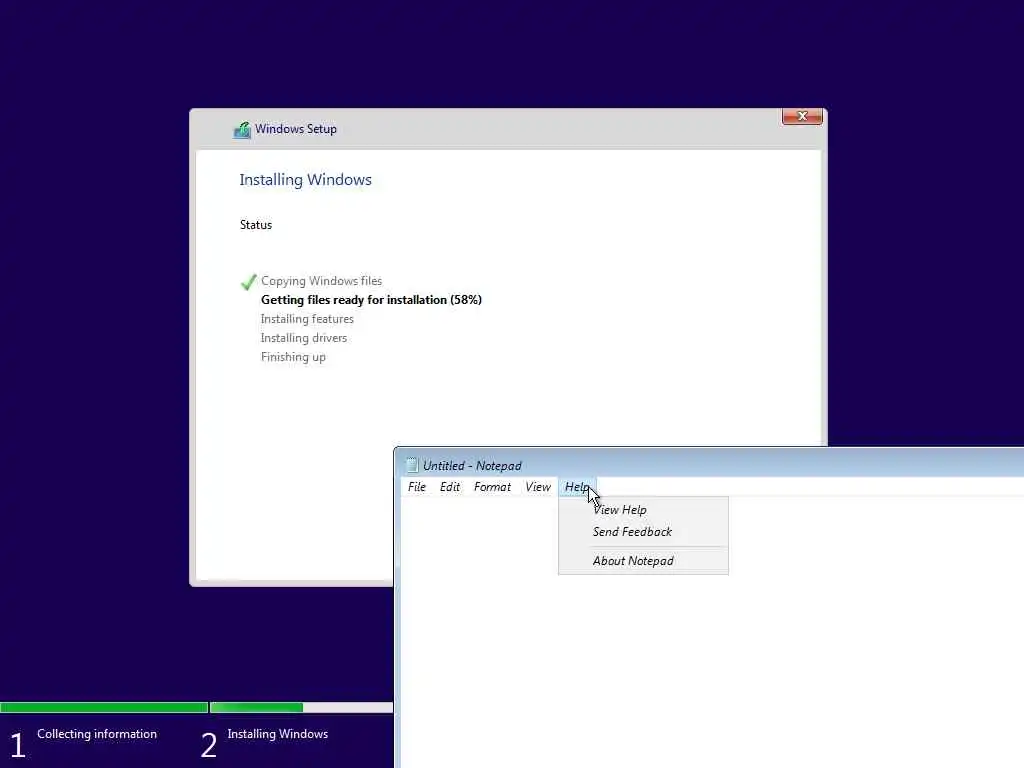The image size is (1024, 768).
Task: Click the Windows Setup title text
Action: [x=296, y=129]
